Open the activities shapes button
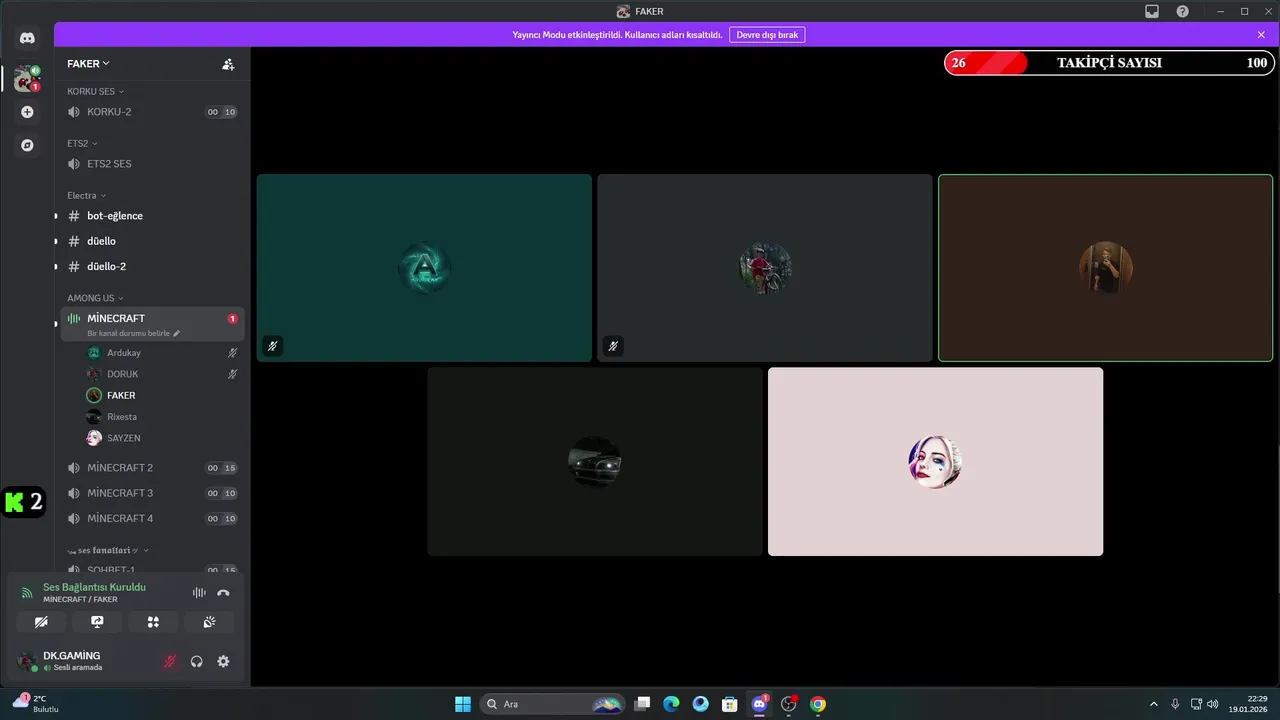Screen dimensions: 1280x720 coord(153,622)
